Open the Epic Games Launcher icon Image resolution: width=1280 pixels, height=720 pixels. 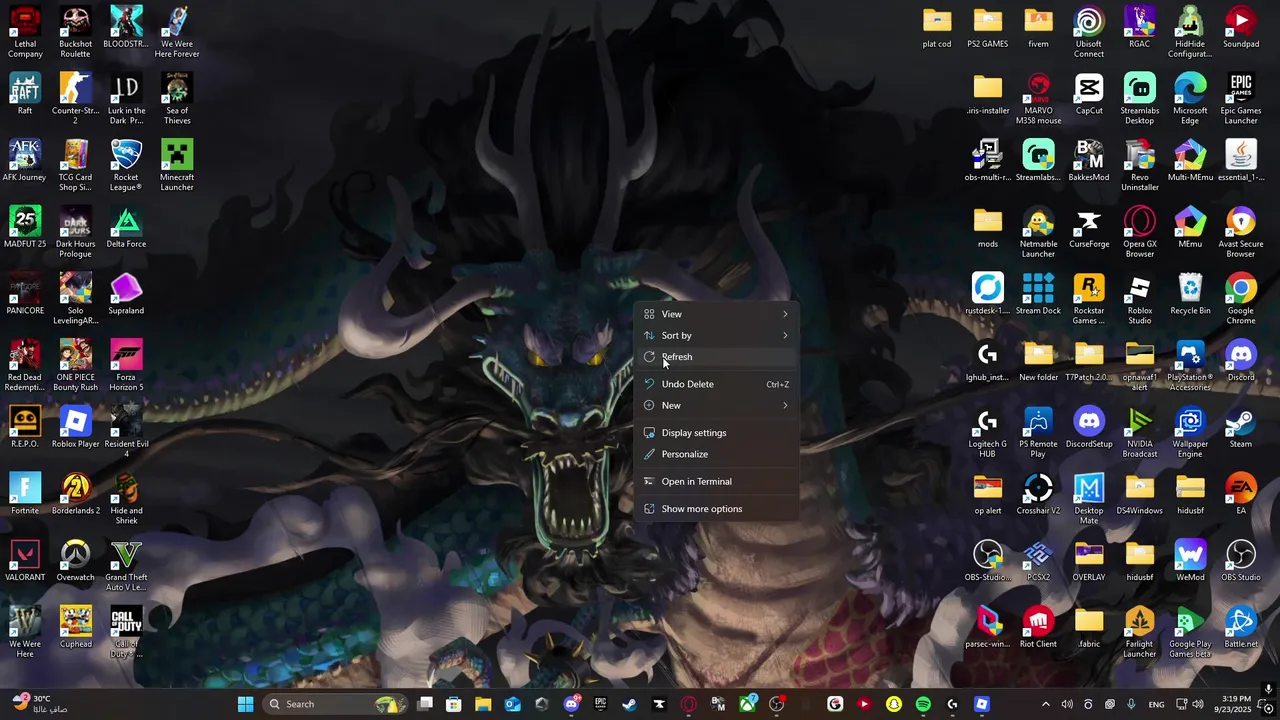click(x=1241, y=99)
